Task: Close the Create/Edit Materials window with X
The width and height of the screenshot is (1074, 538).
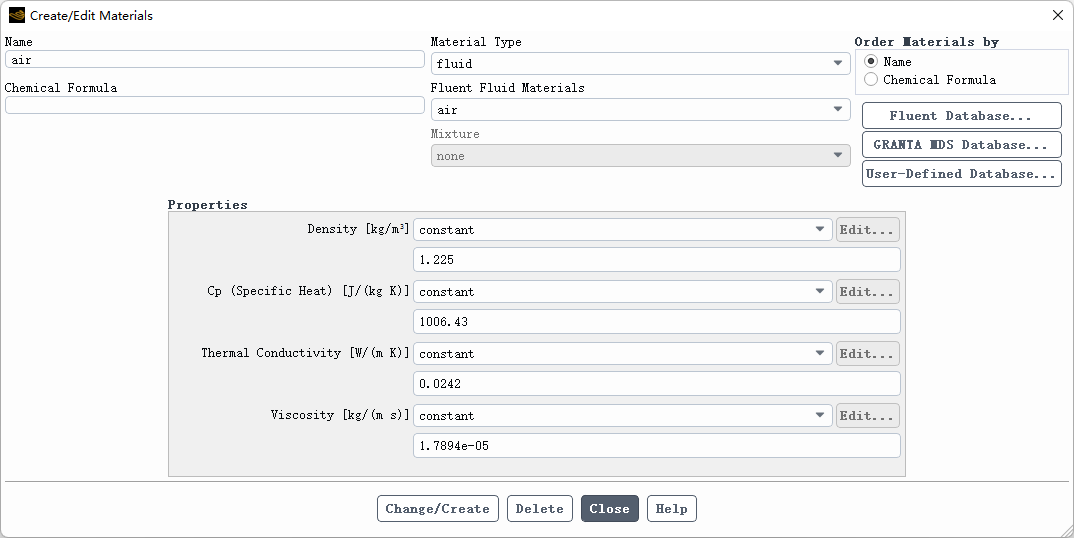Action: pyautogui.click(x=1058, y=15)
